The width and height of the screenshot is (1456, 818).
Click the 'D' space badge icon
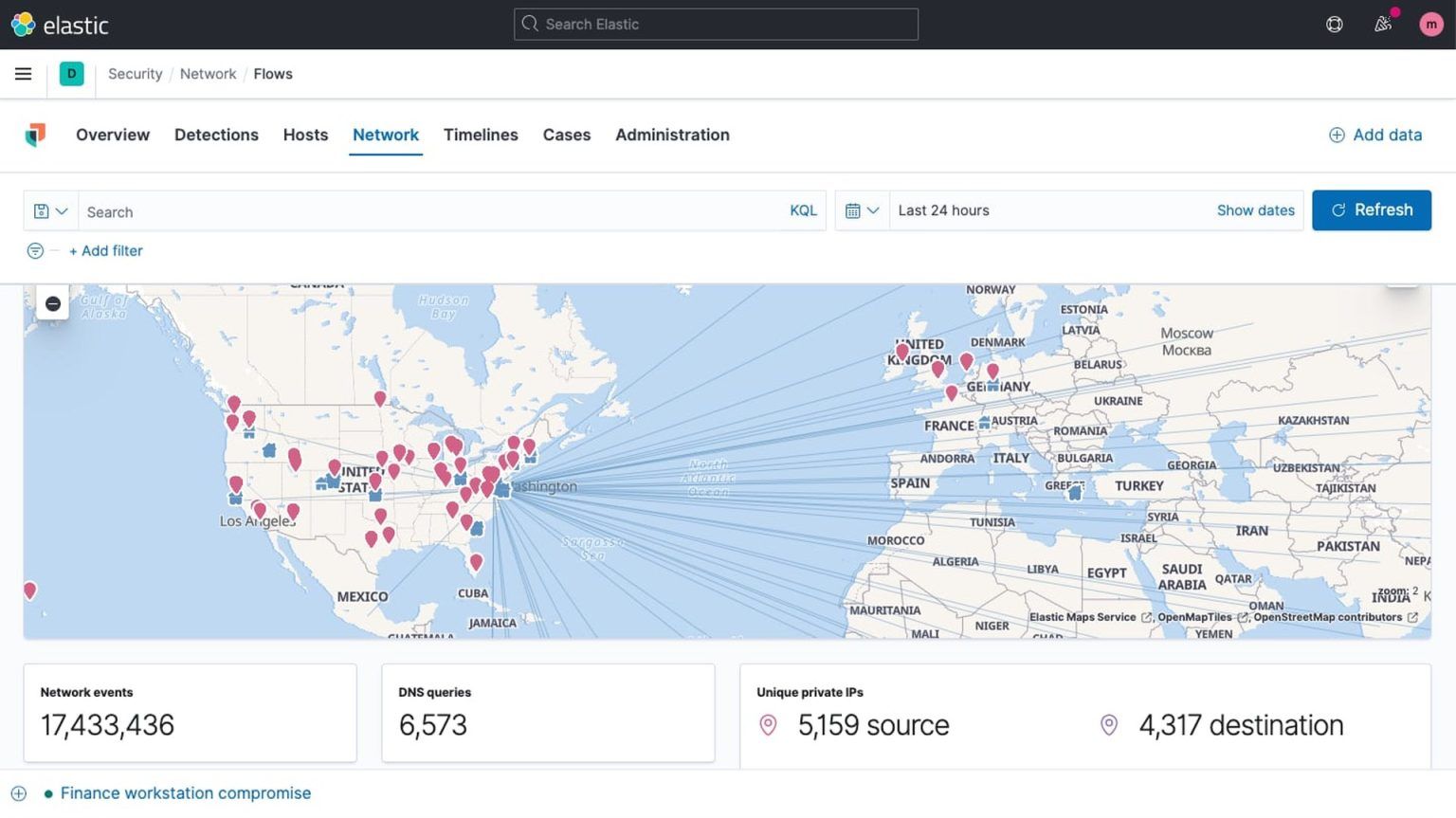click(x=71, y=73)
